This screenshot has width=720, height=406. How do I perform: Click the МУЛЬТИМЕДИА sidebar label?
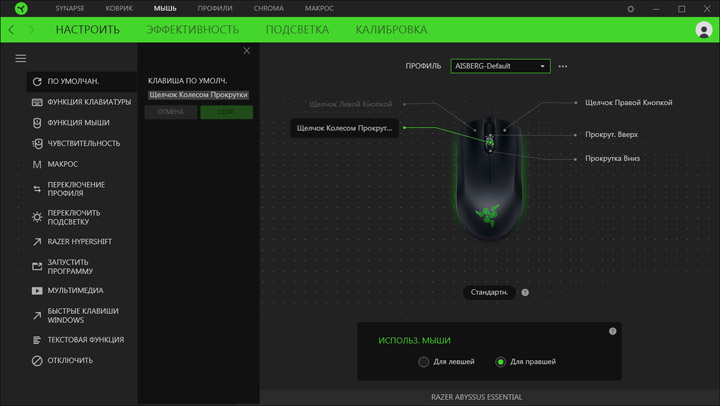(75, 291)
